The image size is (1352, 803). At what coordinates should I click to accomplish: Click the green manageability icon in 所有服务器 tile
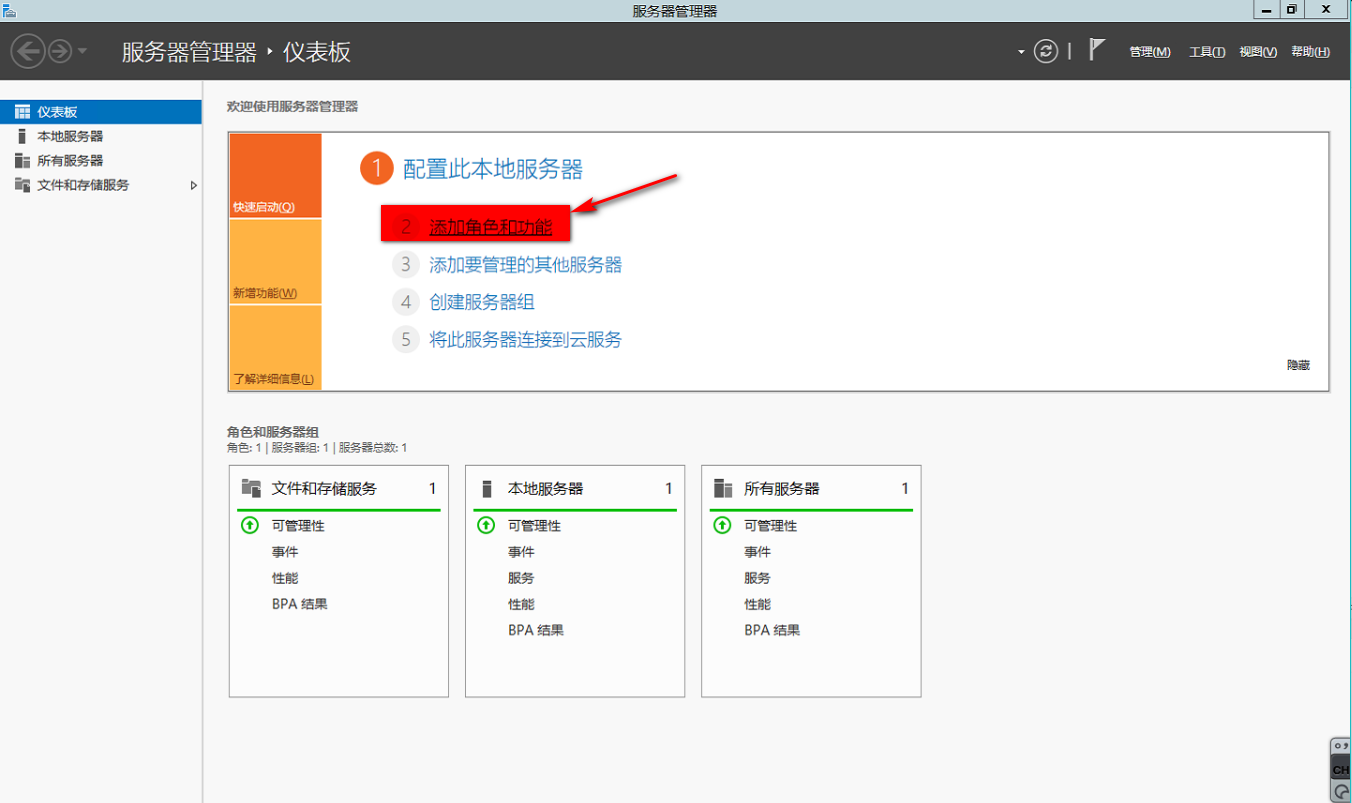[x=722, y=525]
